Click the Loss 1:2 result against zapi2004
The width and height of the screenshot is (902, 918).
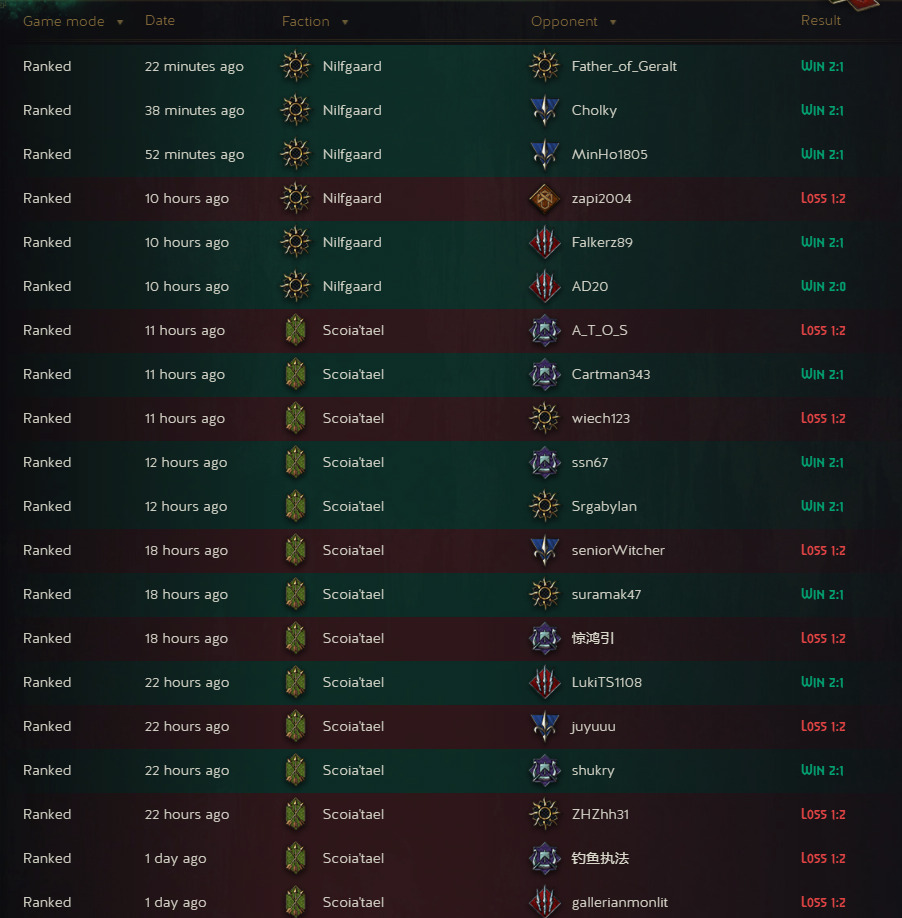pos(823,199)
